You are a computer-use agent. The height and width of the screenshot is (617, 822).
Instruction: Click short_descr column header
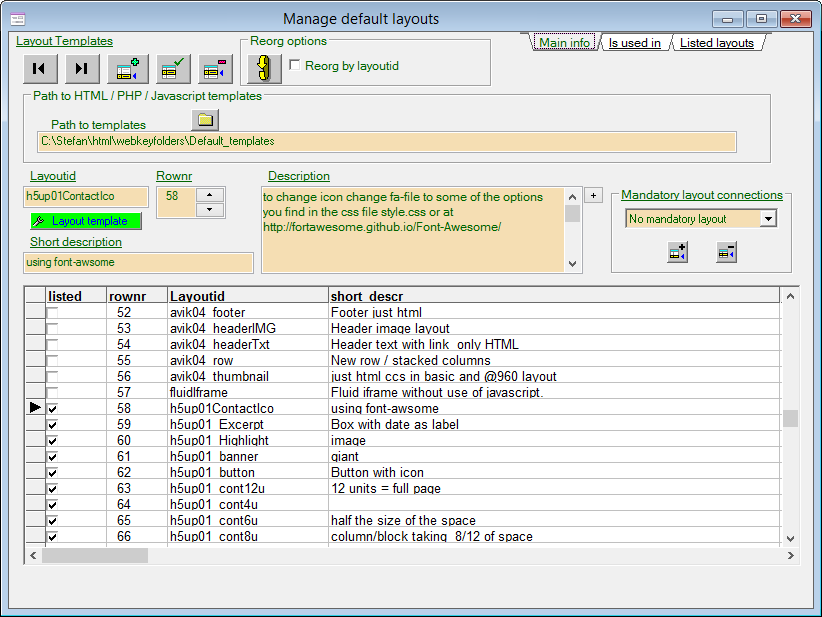click(555, 296)
